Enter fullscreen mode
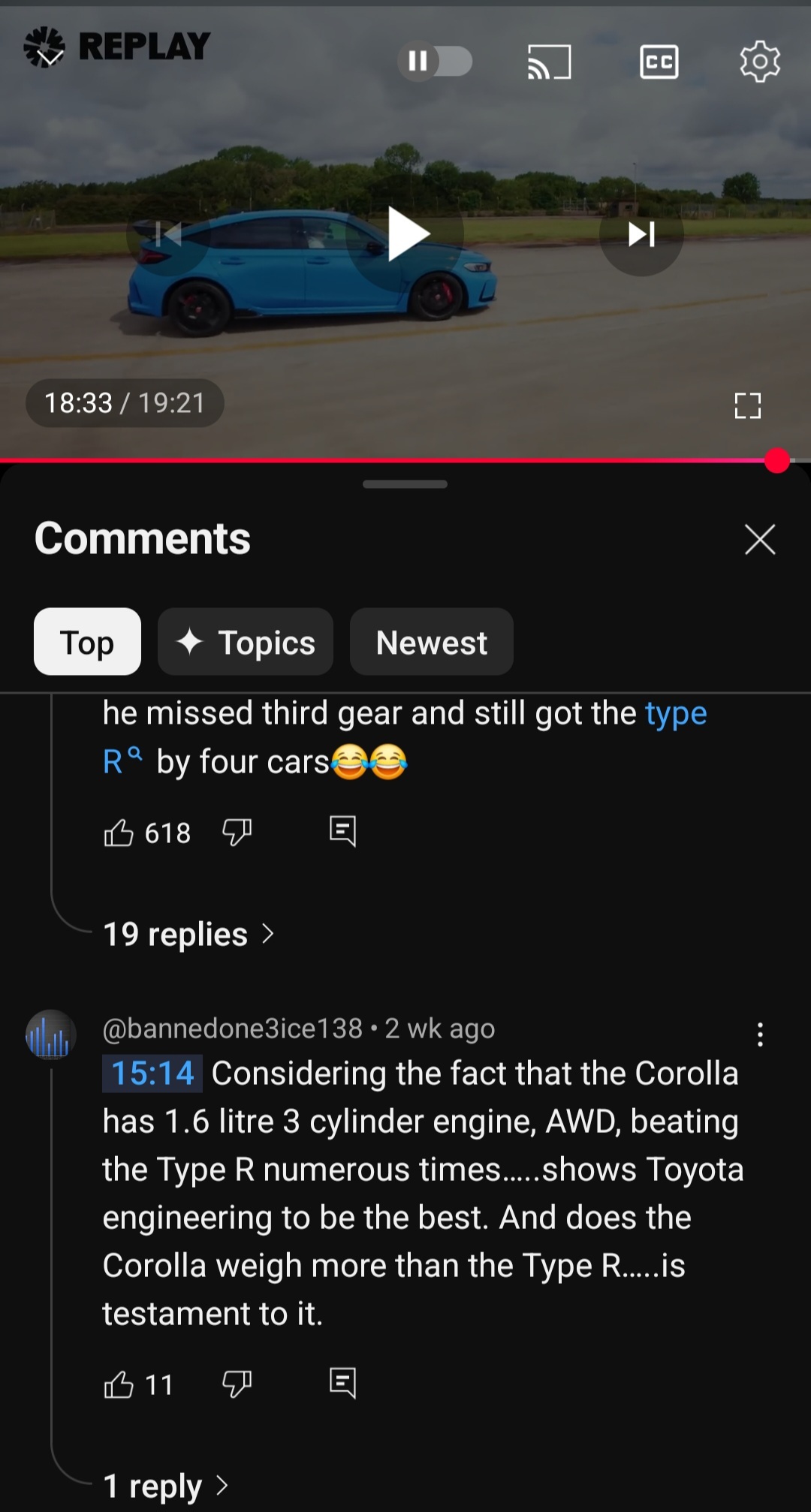The width and height of the screenshot is (811, 1512). click(747, 405)
